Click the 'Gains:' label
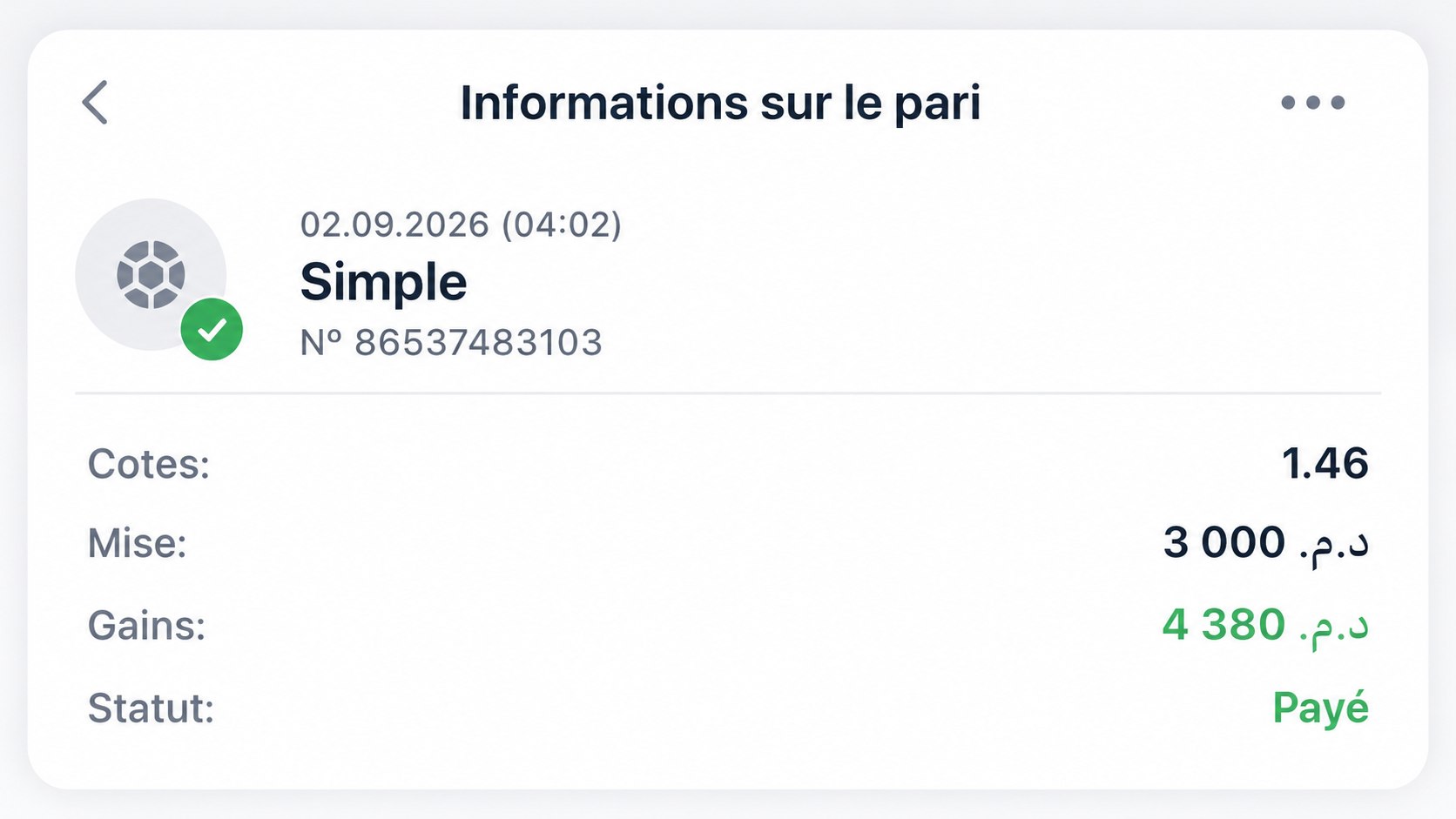 tap(146, 626)
